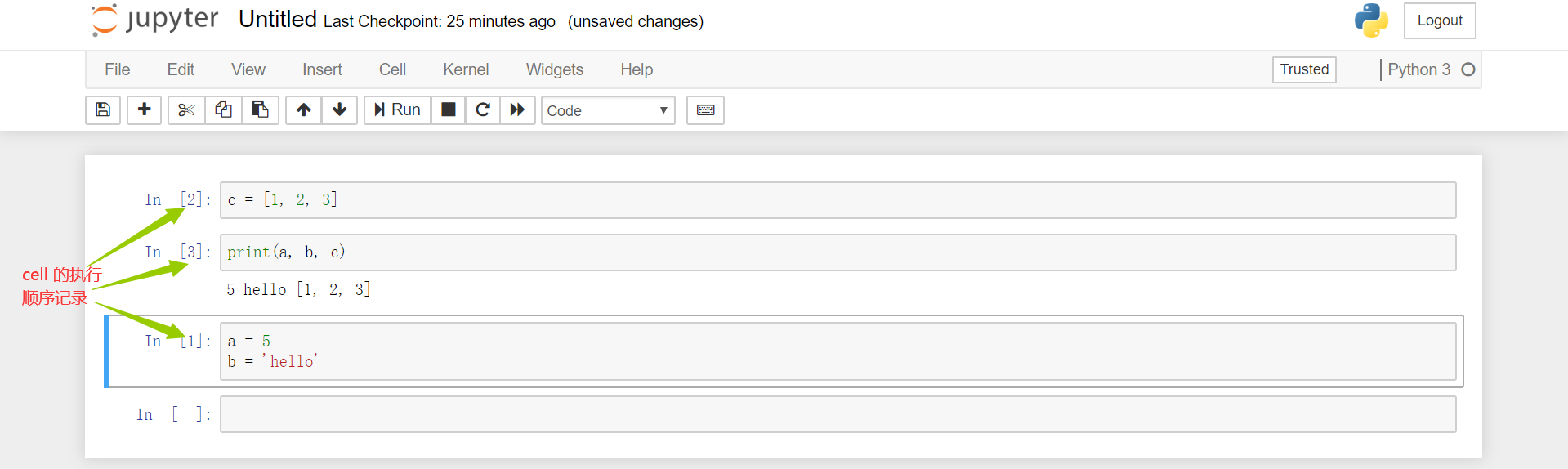
Task: Restart kernel and rerun all fast-forward icon
Action: coord(517,109)
